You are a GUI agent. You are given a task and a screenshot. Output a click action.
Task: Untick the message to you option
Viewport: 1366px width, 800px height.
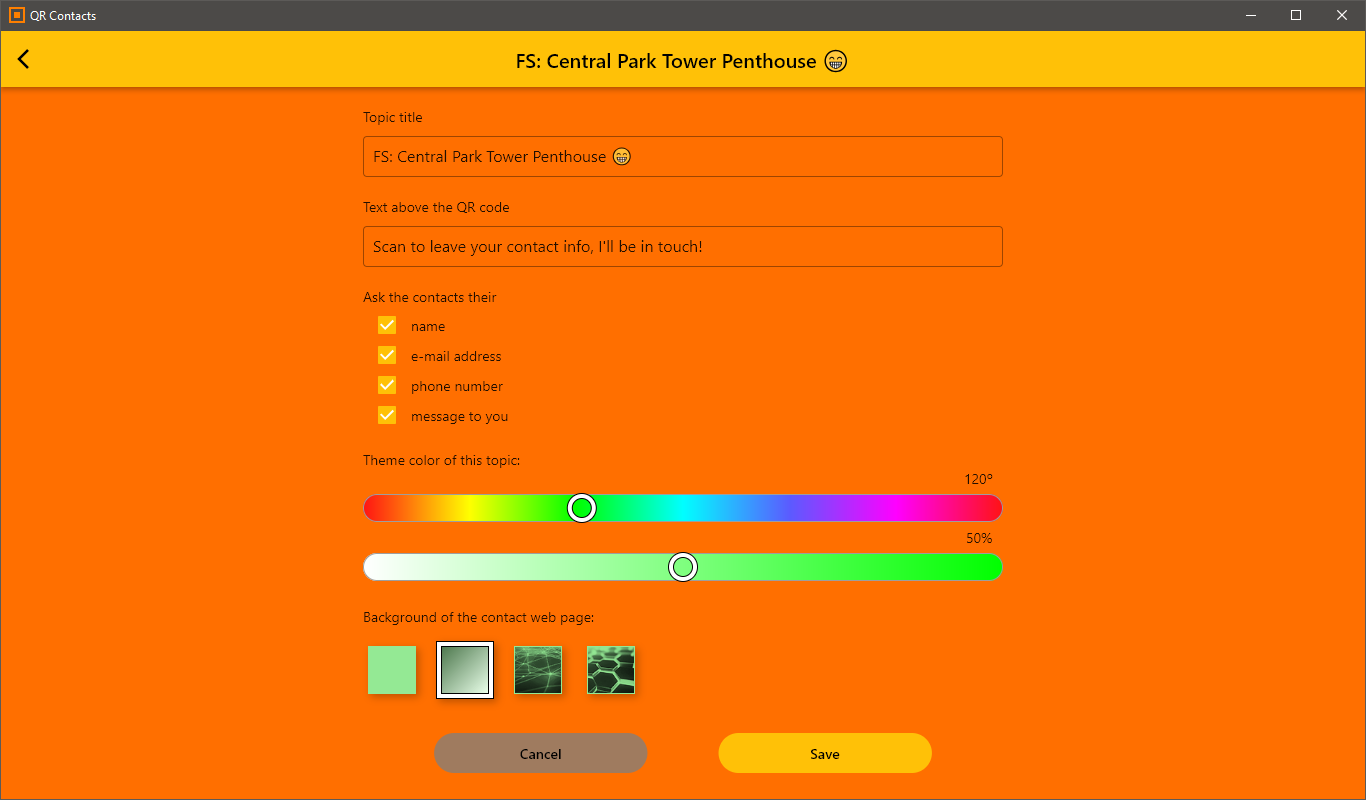tap(387, 416)
